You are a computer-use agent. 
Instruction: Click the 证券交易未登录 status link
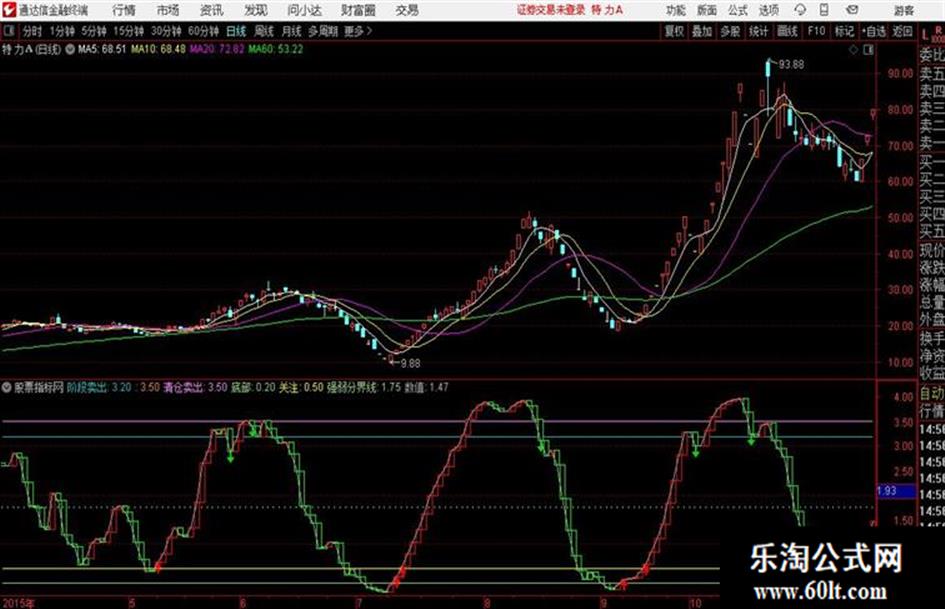(x=551, y=10)
